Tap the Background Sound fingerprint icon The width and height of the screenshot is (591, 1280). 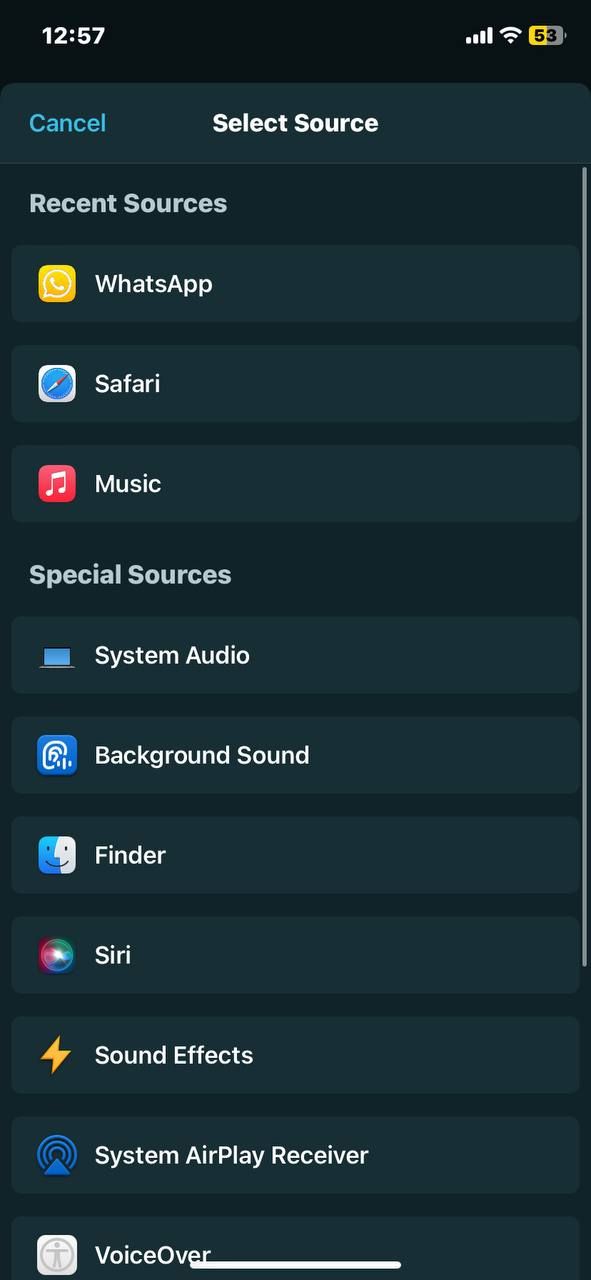[x=57, y=755]
